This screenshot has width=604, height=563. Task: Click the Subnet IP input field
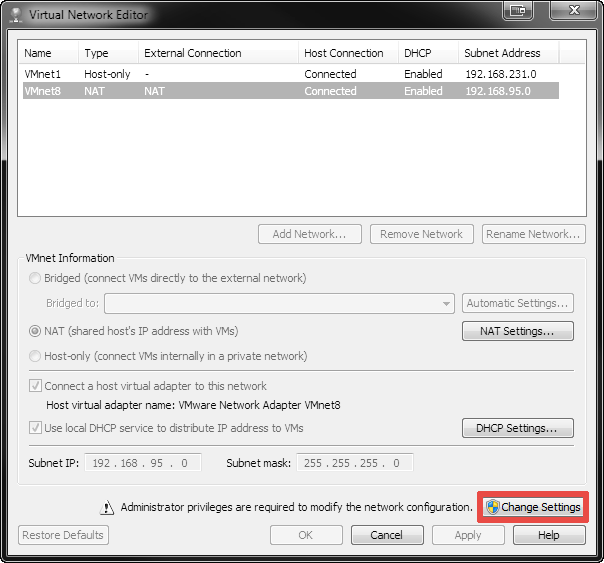click(143, 462)
